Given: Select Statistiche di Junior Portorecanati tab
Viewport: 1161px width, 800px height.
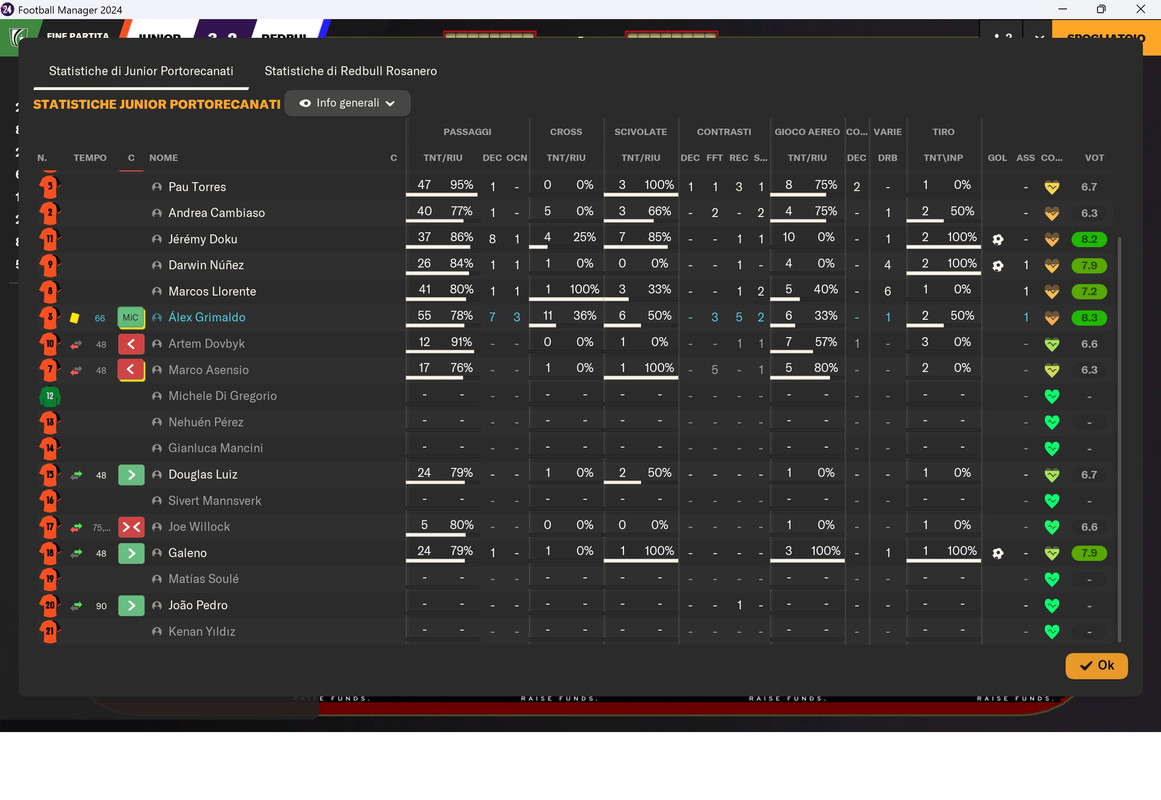Looking at the screenshot, I should coord(141,71).
